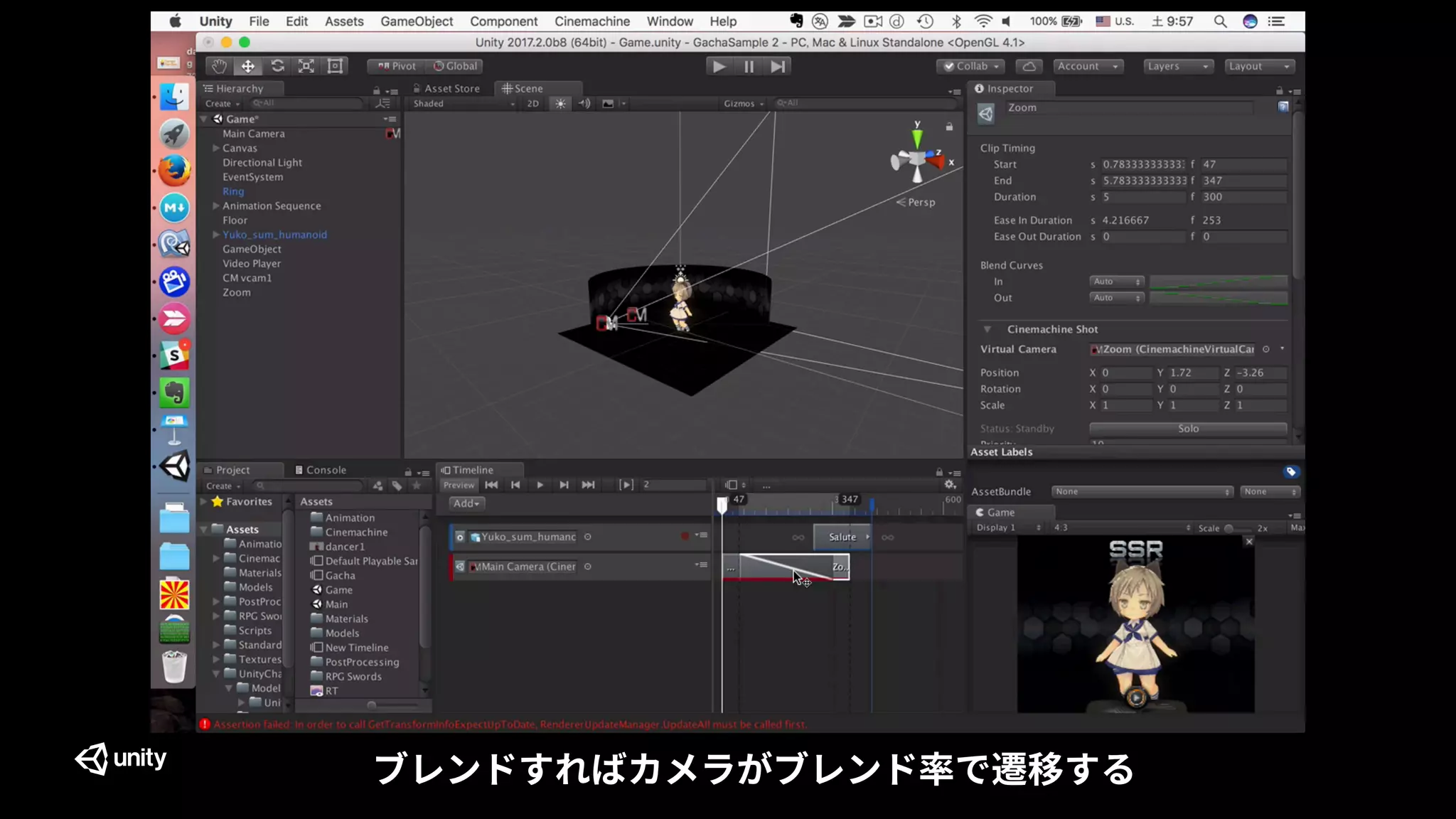Screen dimensions: 1456x819
Task: Switch to the Console tab
Action: point(320,470)
